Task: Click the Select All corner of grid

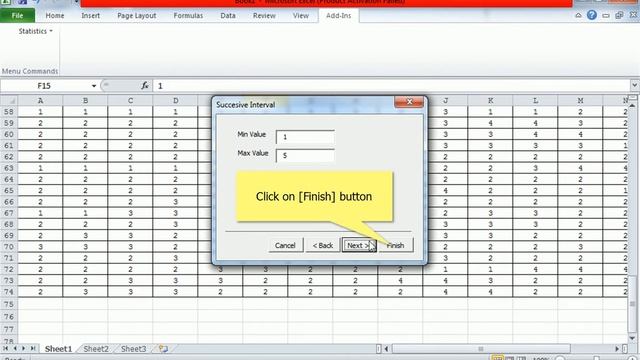Action: click(9, 100)
